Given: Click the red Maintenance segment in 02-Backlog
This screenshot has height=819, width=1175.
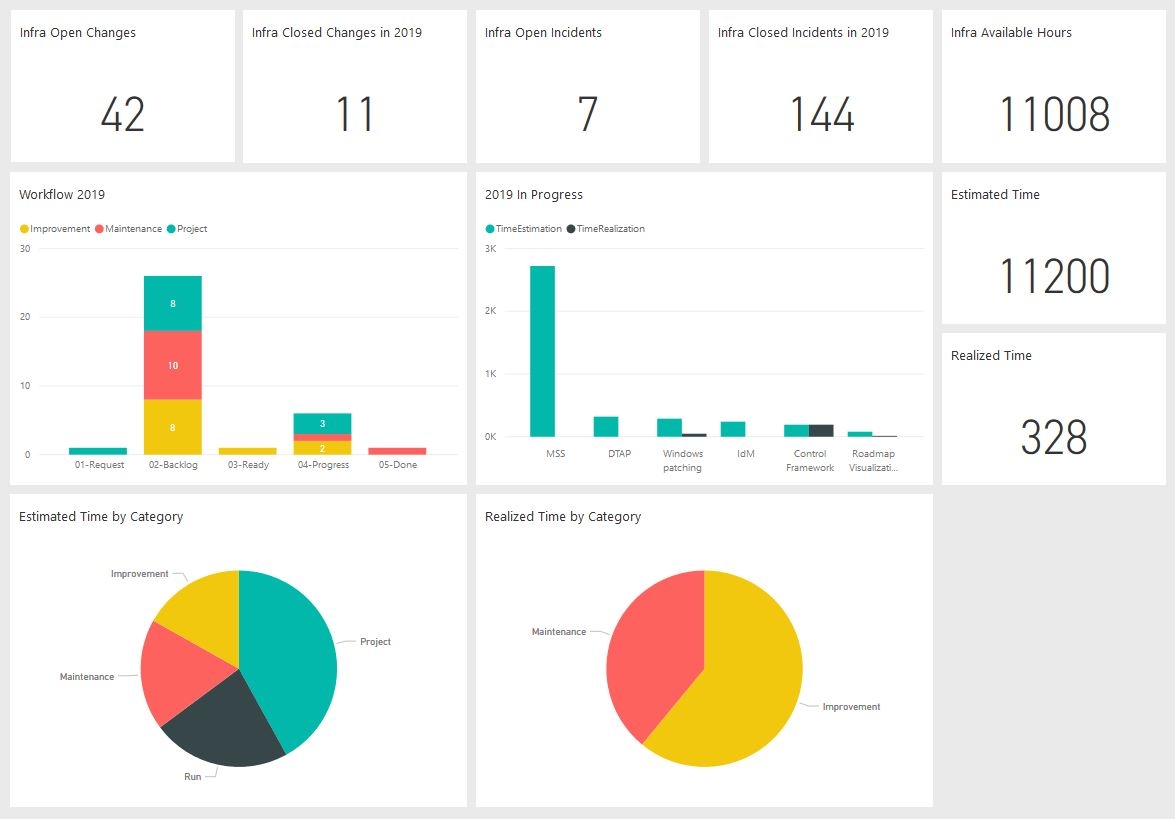Looking at the screenshot, I should coord(173,365).
